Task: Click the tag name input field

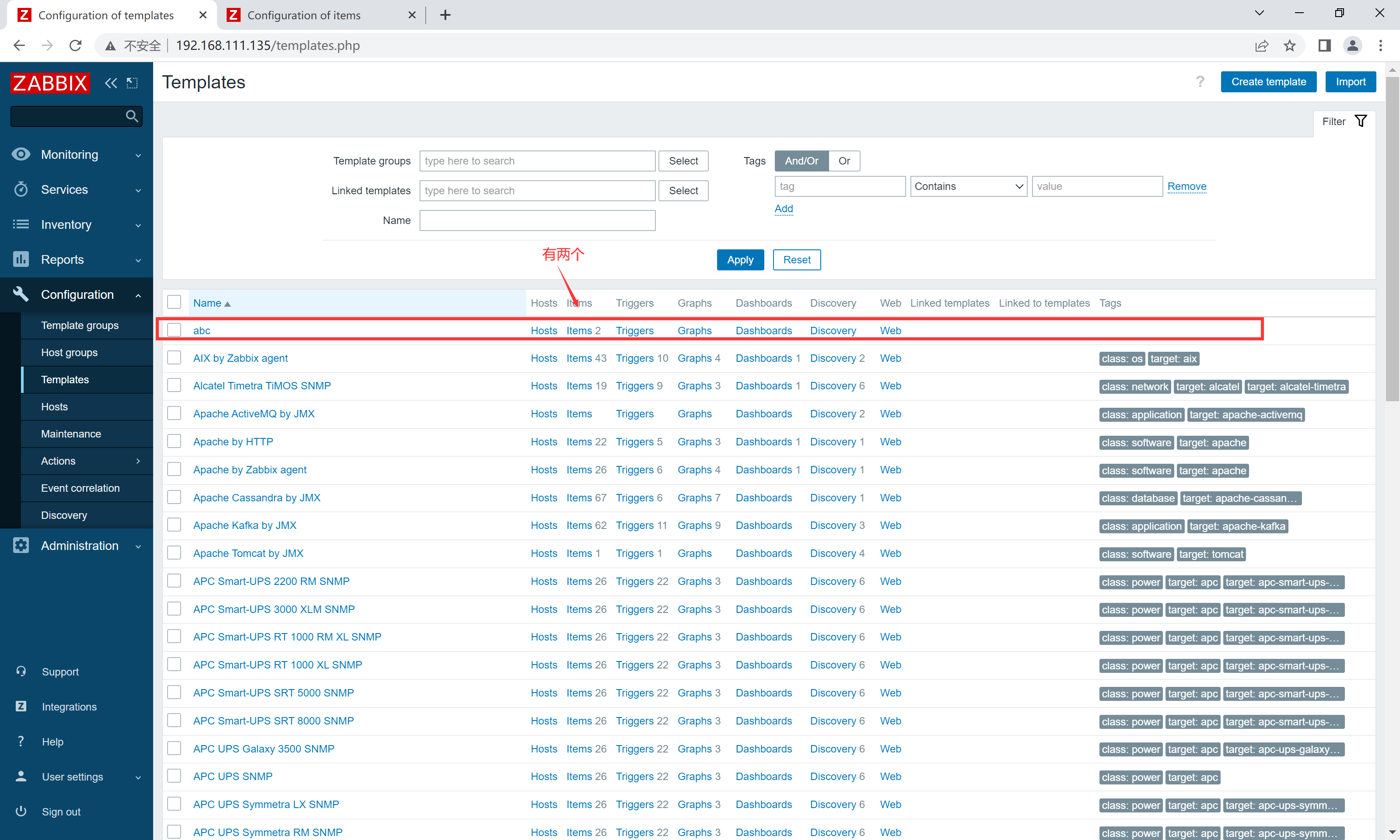Action: click(840, 186)
